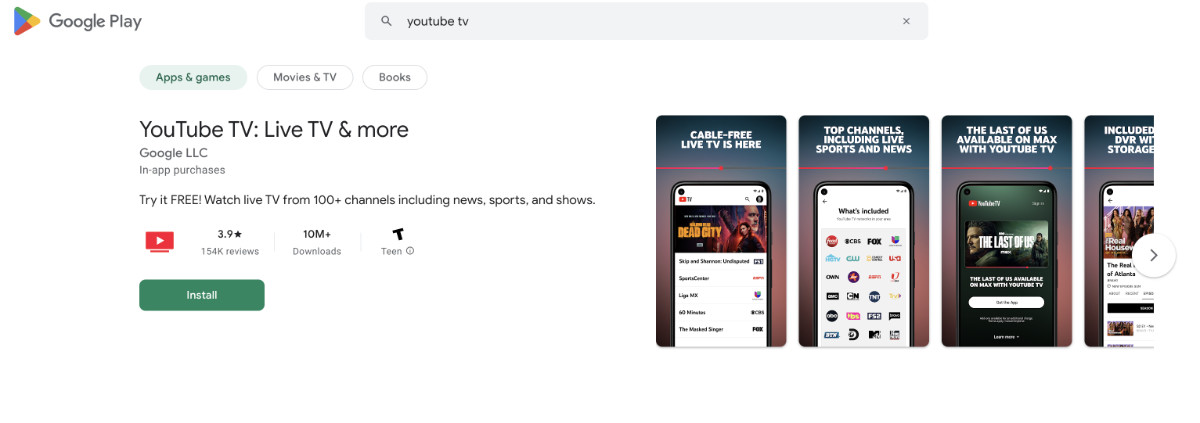Open the 'Top channels' screenshot
This screenshot has width=1200, height=423.
coord(864,231)
